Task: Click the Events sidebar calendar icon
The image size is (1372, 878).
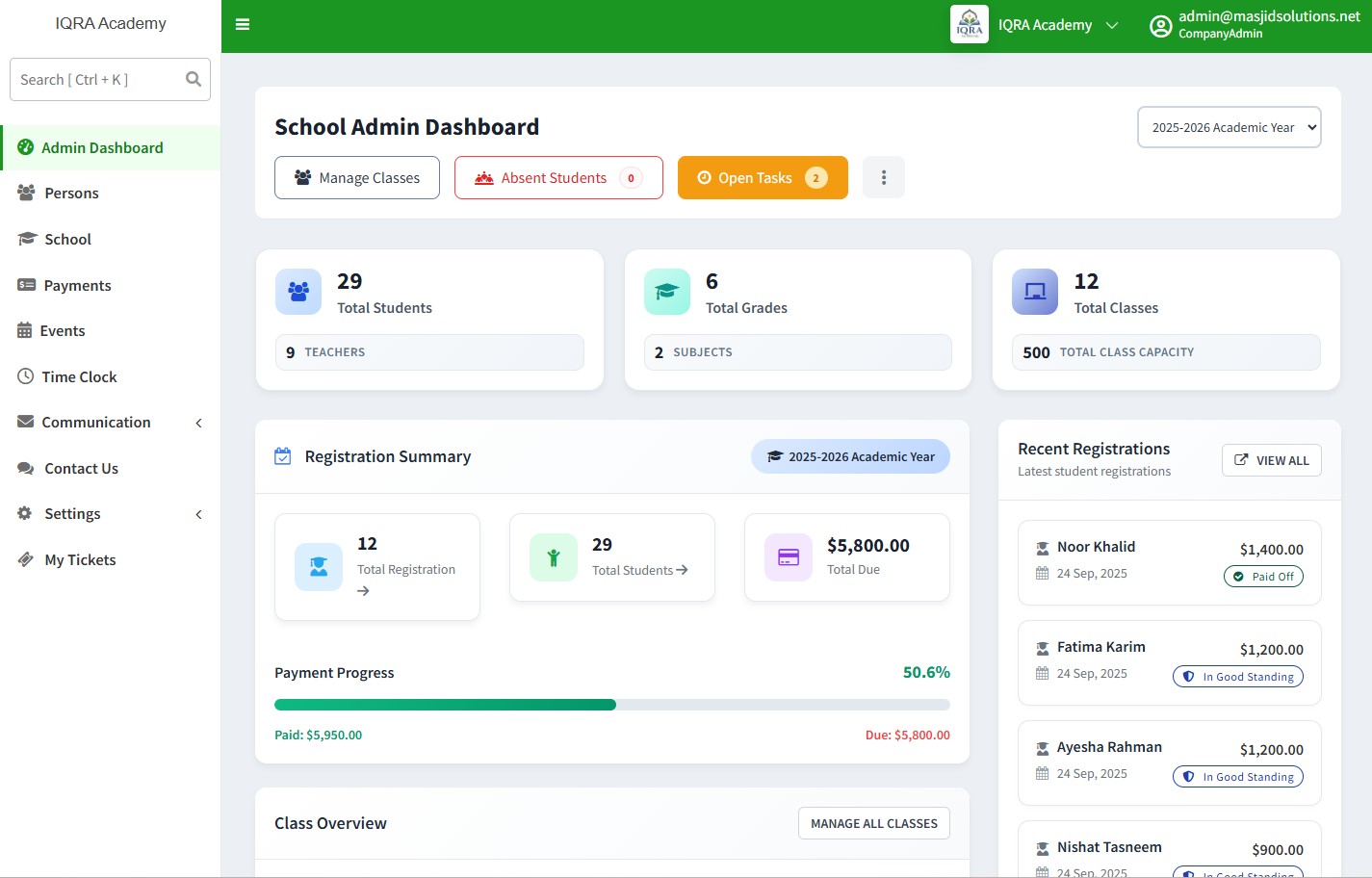Action: pyautogui.click(x=25, y=330)
